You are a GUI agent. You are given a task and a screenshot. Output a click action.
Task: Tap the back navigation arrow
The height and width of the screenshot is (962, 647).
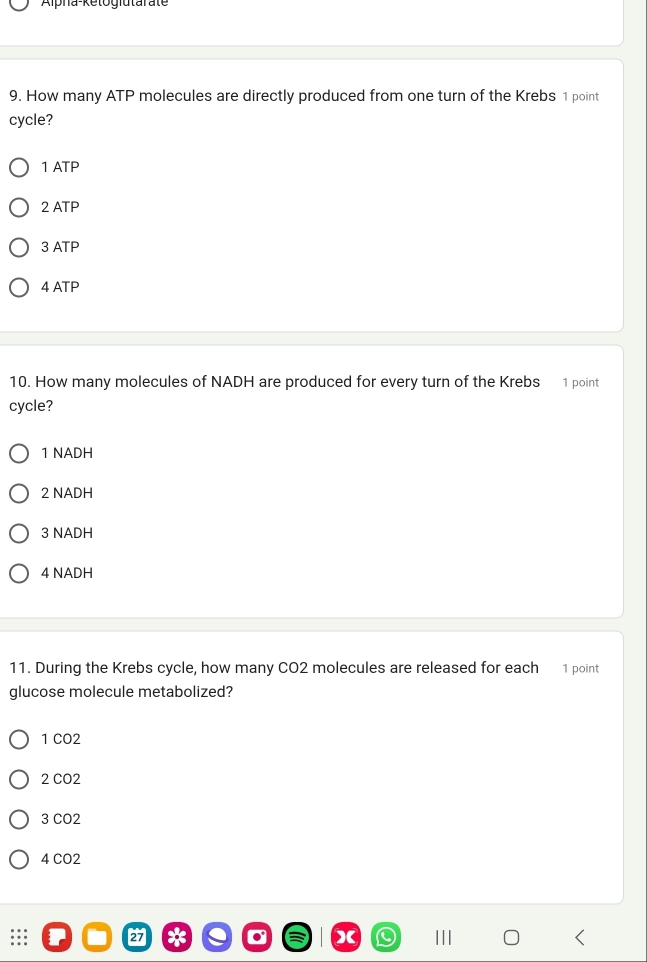(580, 937)
